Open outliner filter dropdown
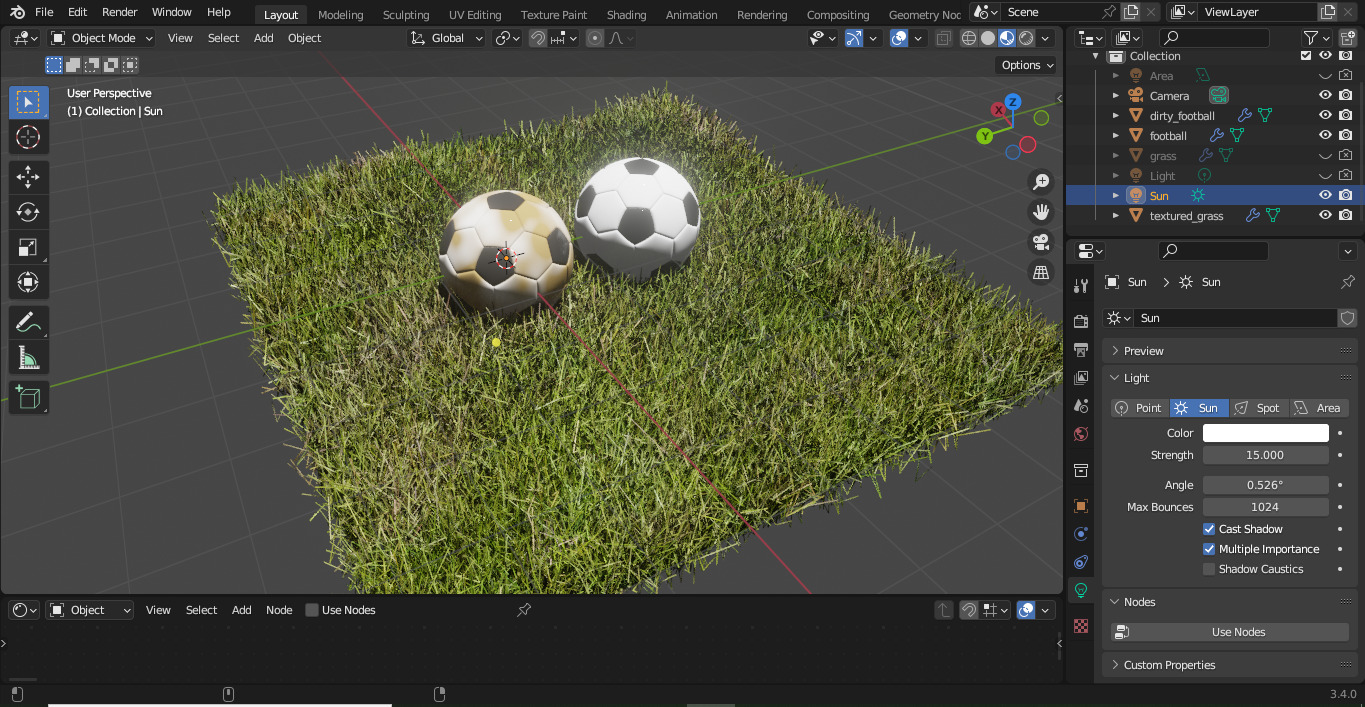The height and width of the screenshot is (707, 1365). (x=1317, y=38)
